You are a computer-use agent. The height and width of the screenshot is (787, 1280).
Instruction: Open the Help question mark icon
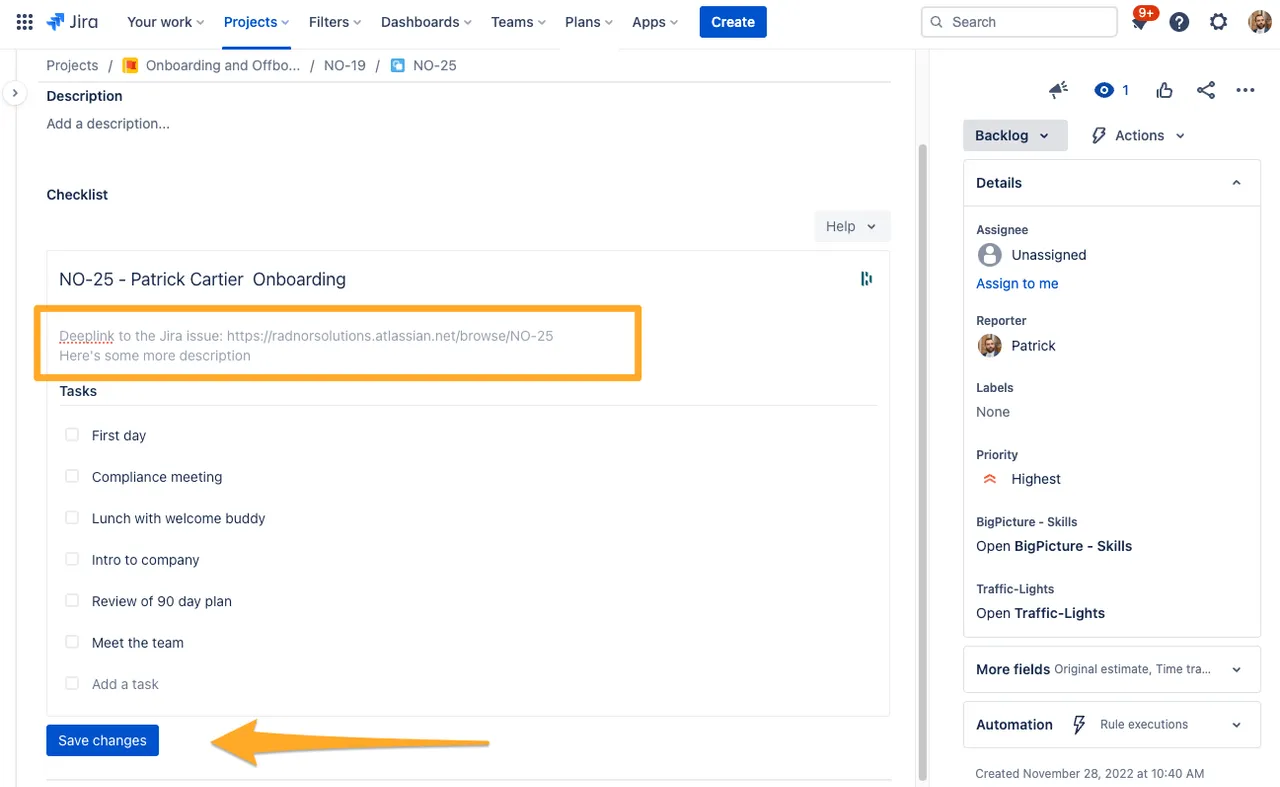pos(1179,22)
